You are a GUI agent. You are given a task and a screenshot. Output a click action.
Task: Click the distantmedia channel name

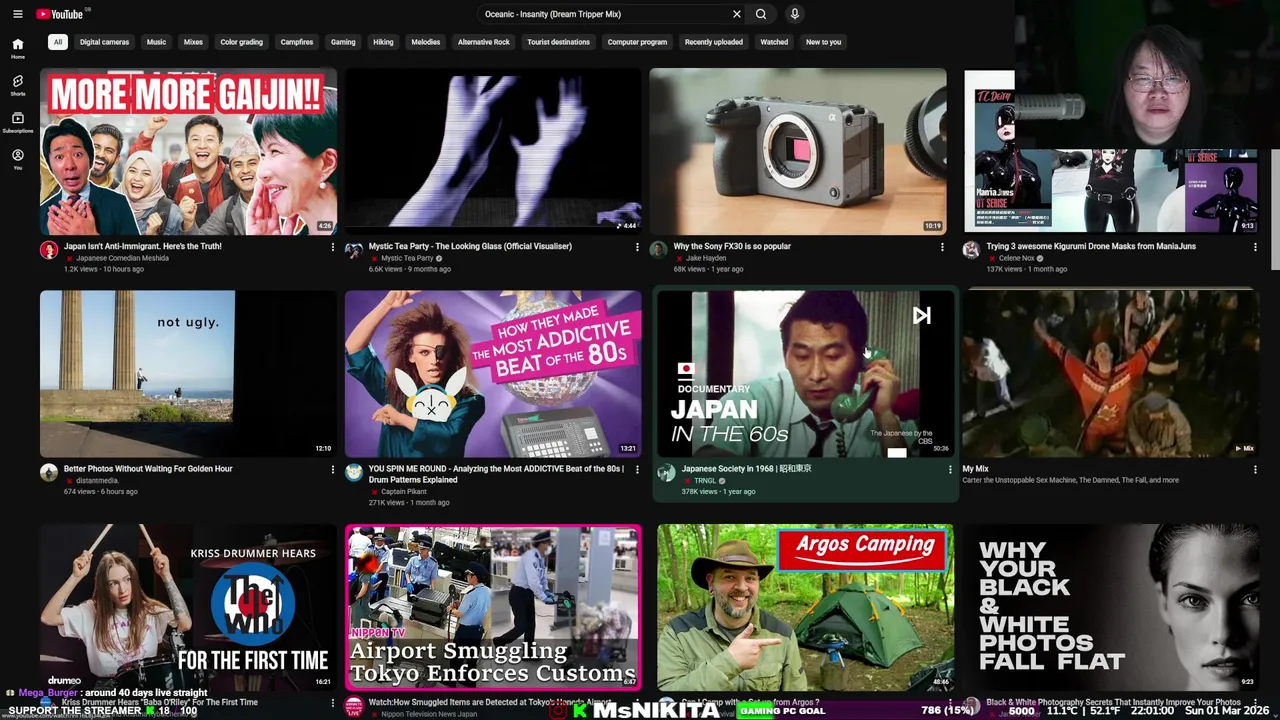[x=97, y=480]
